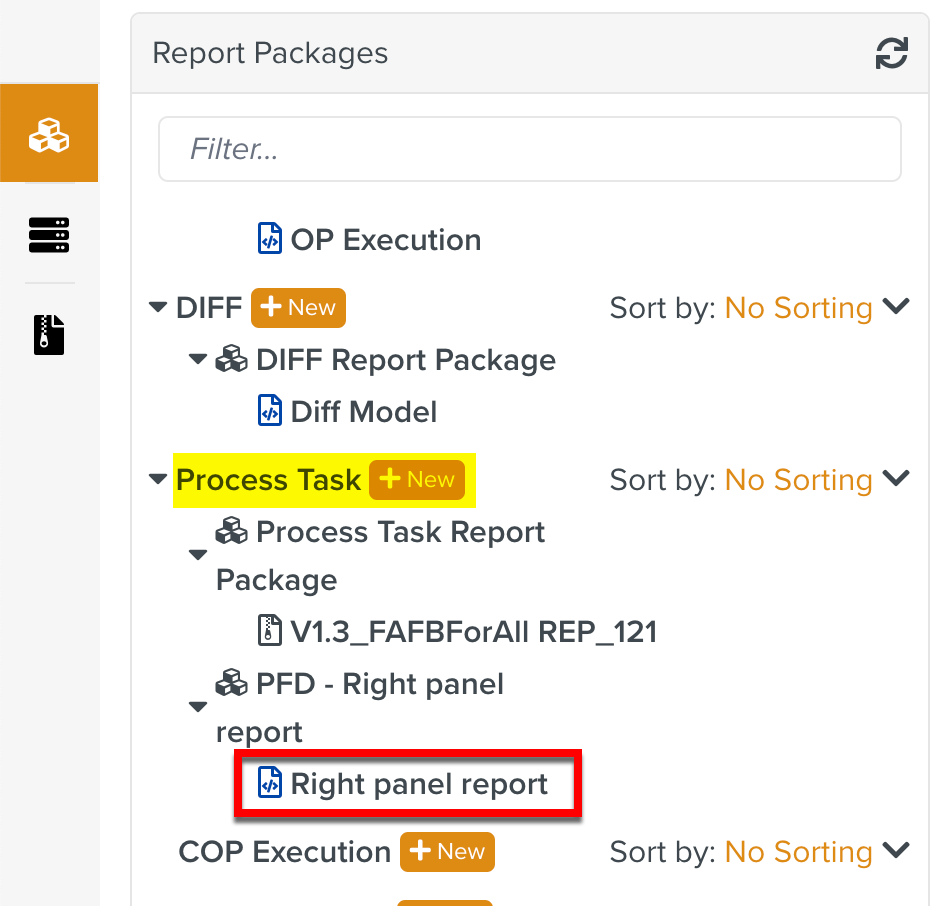
Task: Click the code document icon beside OP Execution
Action: coord(268,238)
